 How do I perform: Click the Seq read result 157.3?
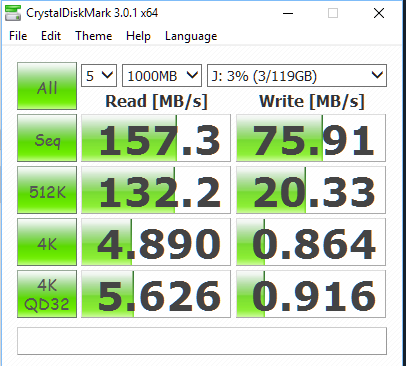coord(156,138)
